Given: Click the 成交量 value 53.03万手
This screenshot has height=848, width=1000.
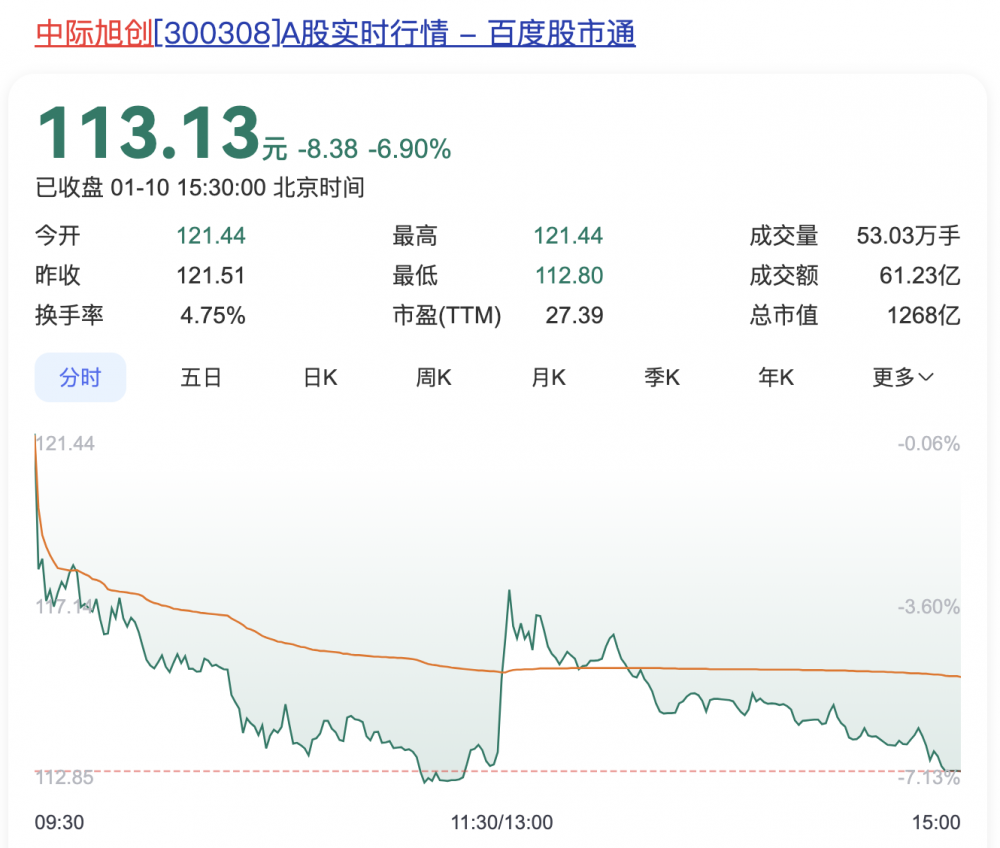Looking at the screenshot, I should pos(908,236).
